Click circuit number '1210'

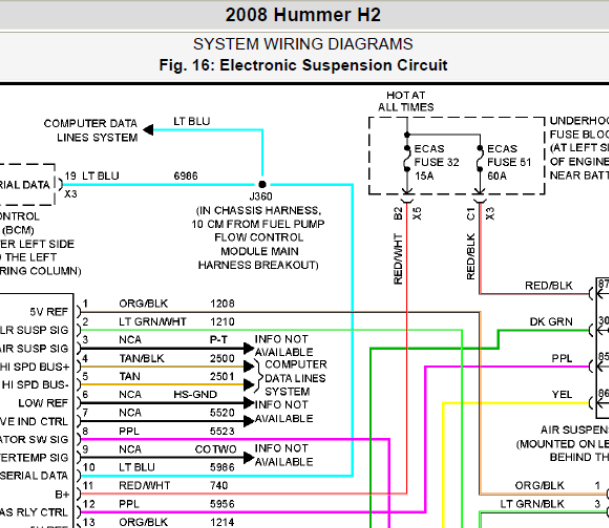pos(222,322)
